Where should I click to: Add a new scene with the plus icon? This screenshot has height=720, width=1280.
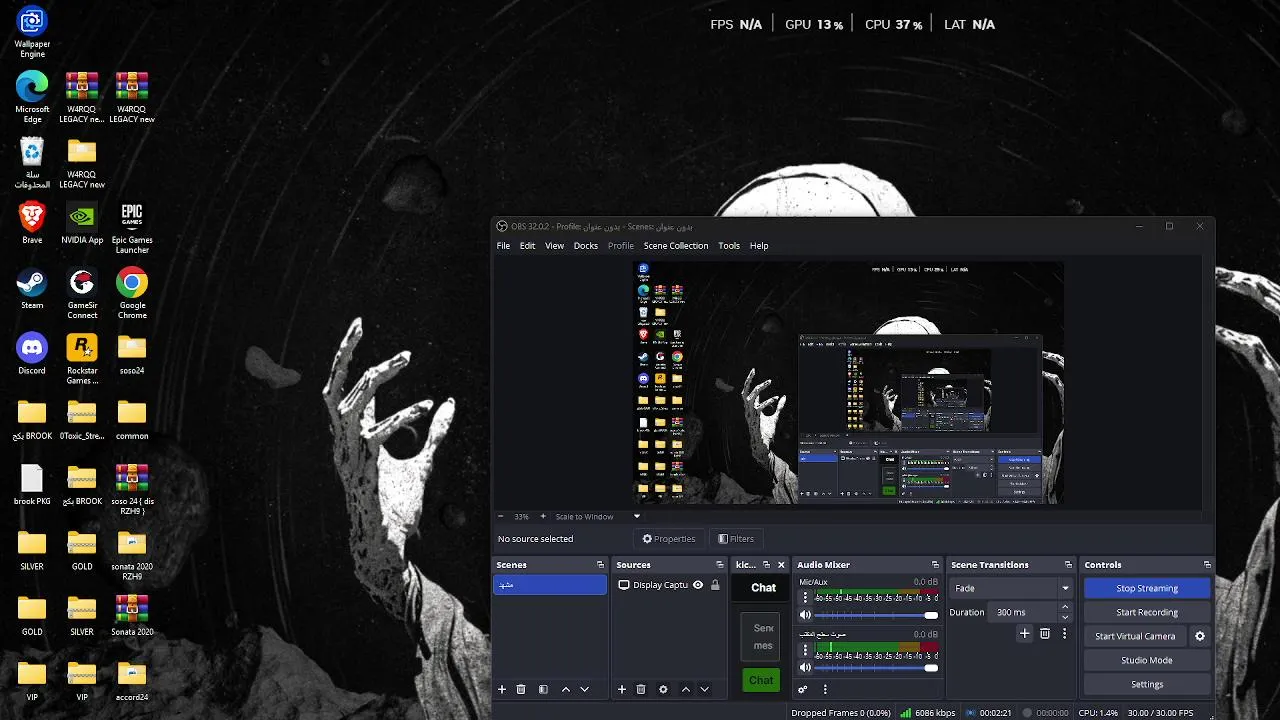(502, 689)
